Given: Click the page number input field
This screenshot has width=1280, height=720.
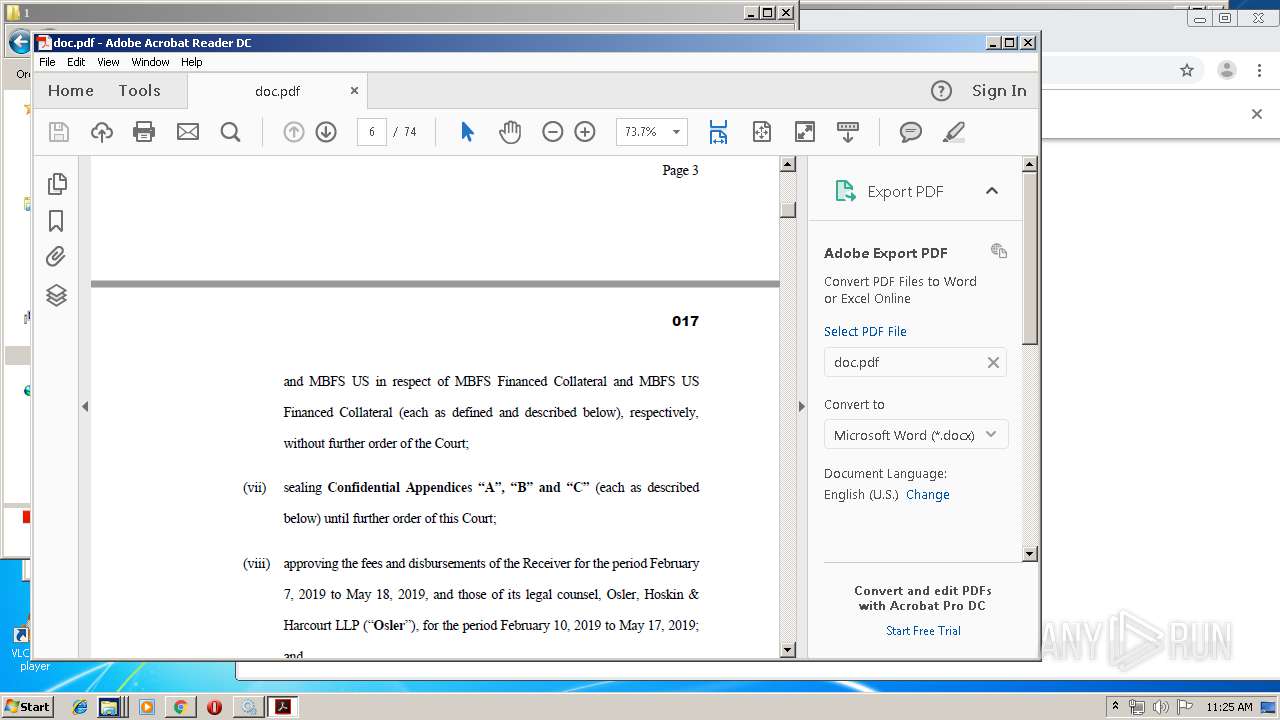Looking at the screenshot, I should coord(371,132).
